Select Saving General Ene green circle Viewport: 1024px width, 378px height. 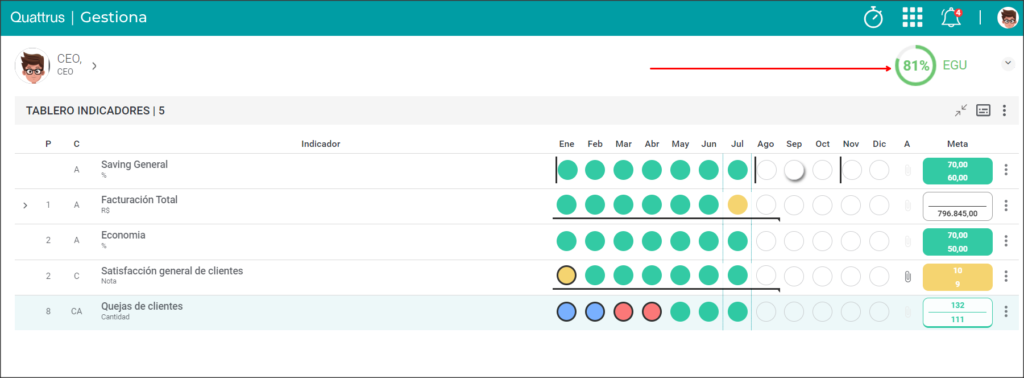[567, 170]
